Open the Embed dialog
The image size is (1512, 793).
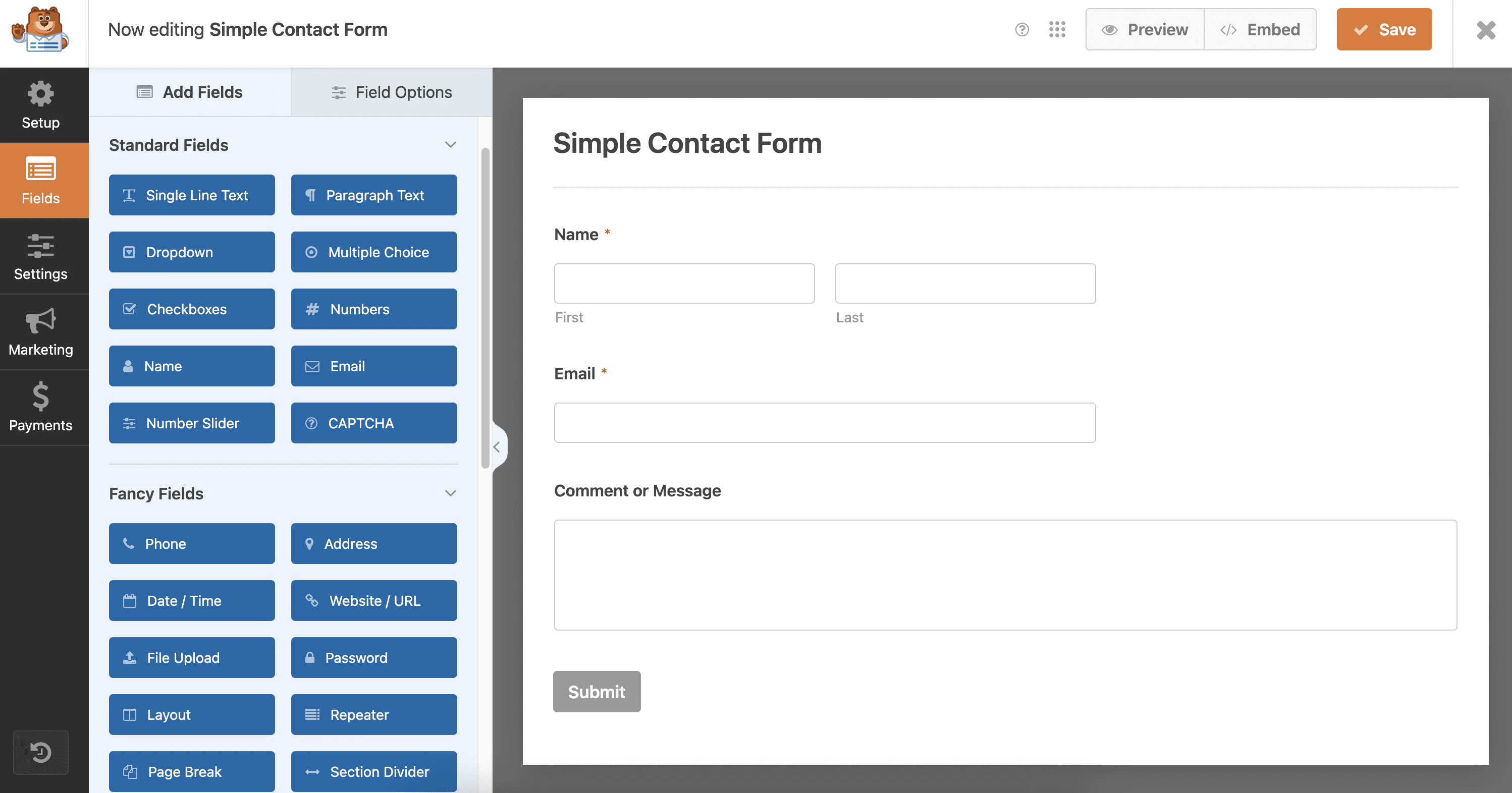click(x=1259, y=29)
